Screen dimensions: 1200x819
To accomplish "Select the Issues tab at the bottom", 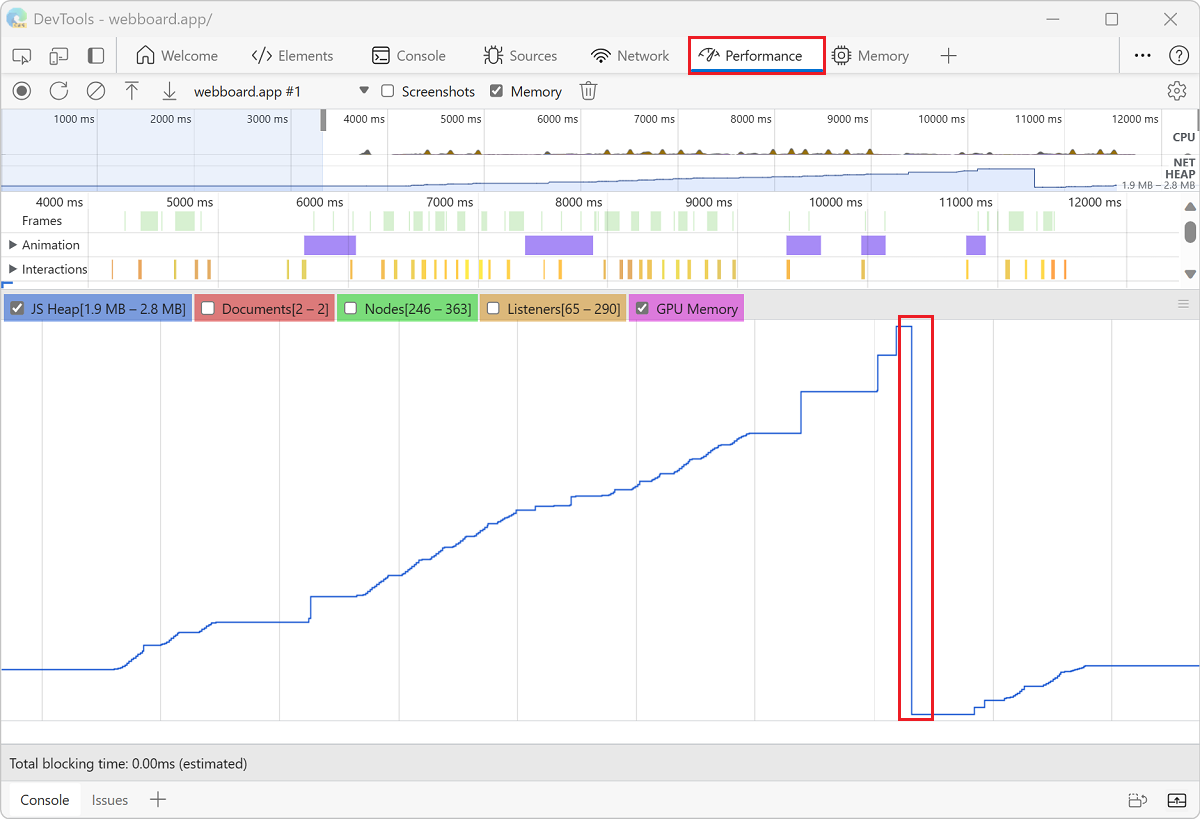I will click(x=110, y=800).
